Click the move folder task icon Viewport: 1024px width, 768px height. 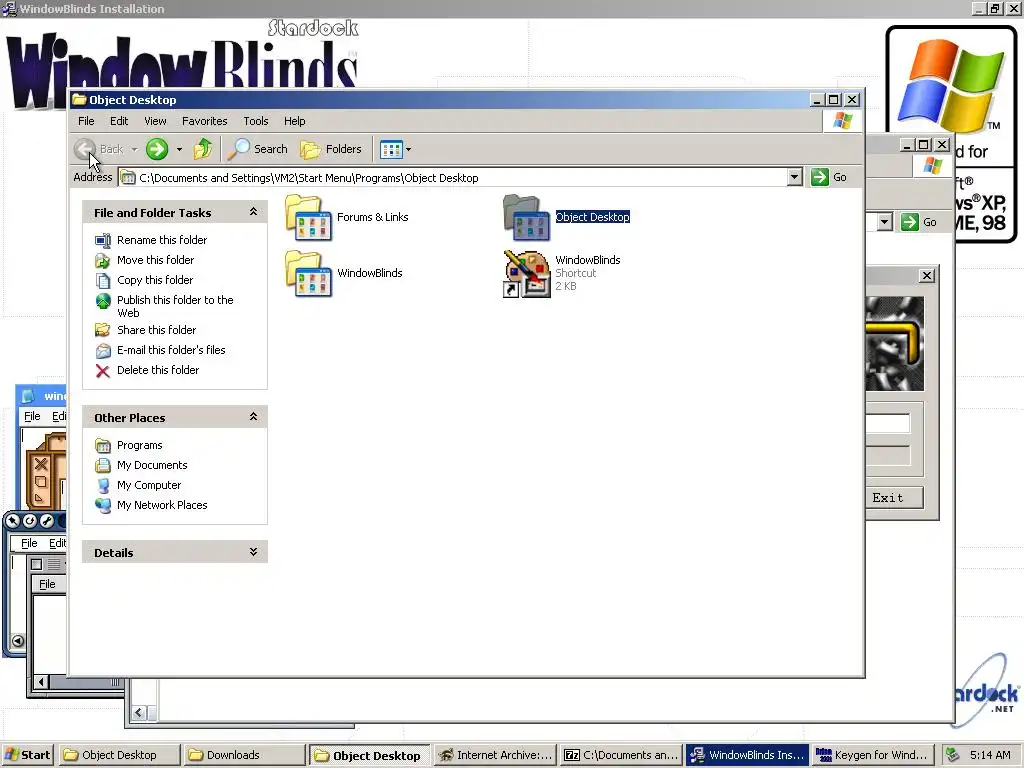(103, 261)
